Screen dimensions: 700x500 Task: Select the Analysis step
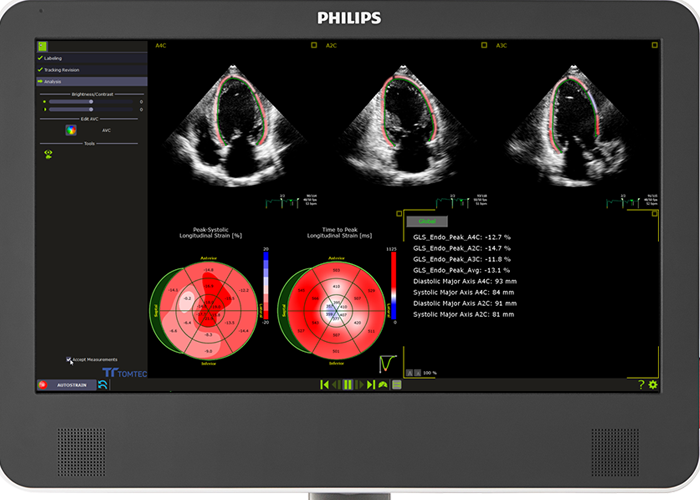[52, 81]
